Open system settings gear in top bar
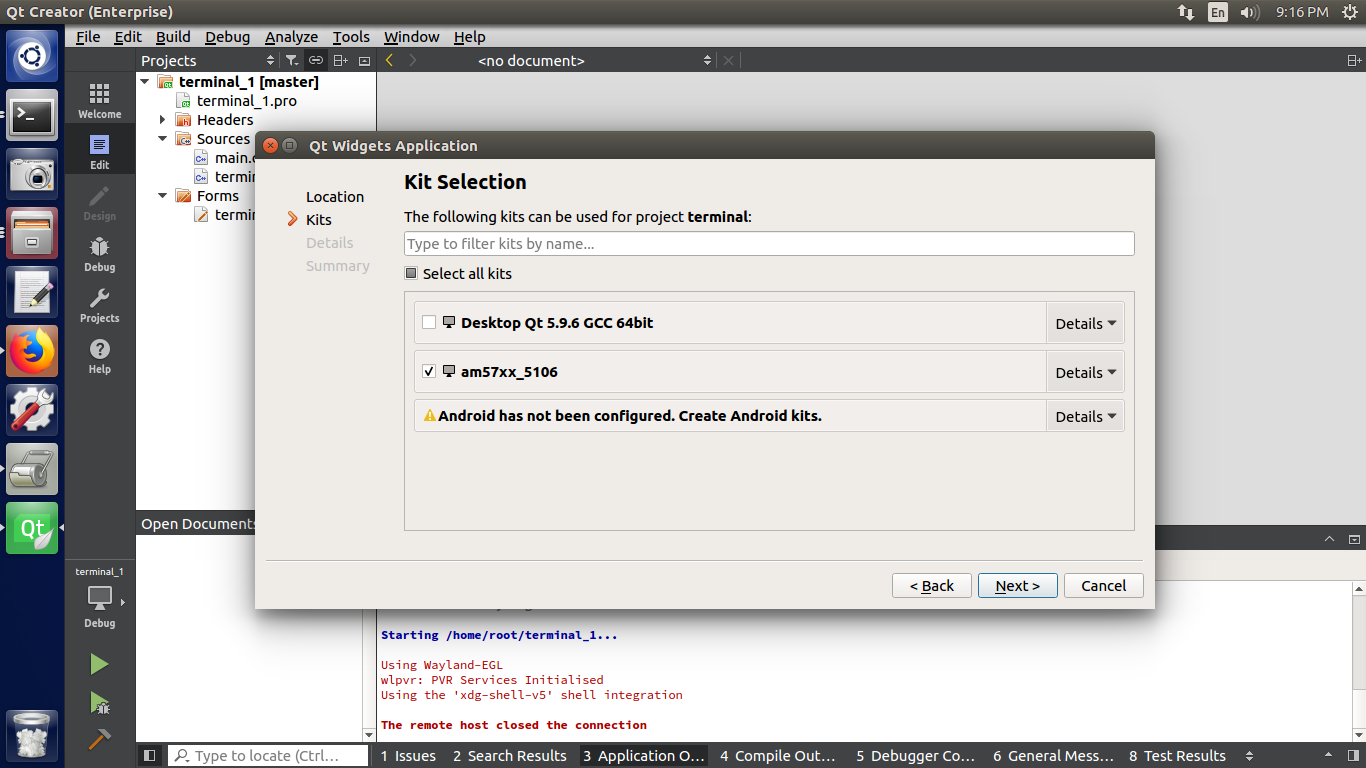 pyautogui.click(x=1350, y=12)
